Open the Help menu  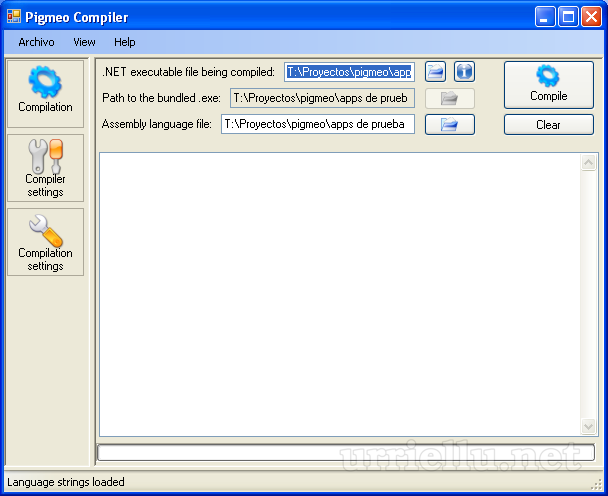point(124,42)
